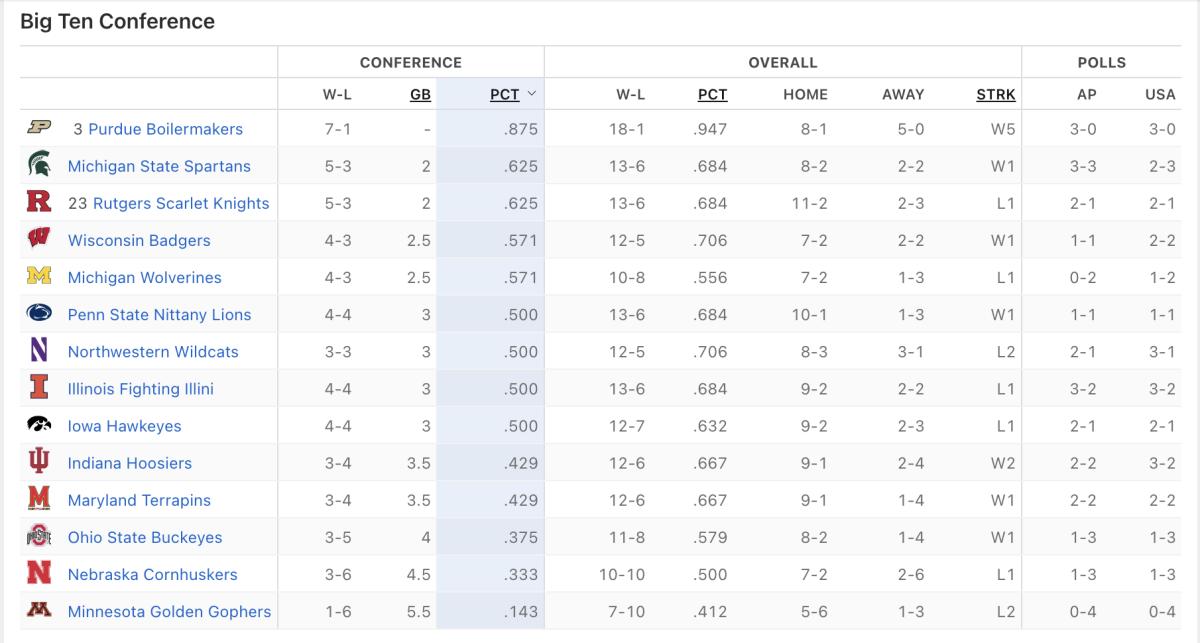The width and height of the screenshot is (1200, 643).
Task: Open the Nebraska Cornhuskers team link
Action: point(153,574)
